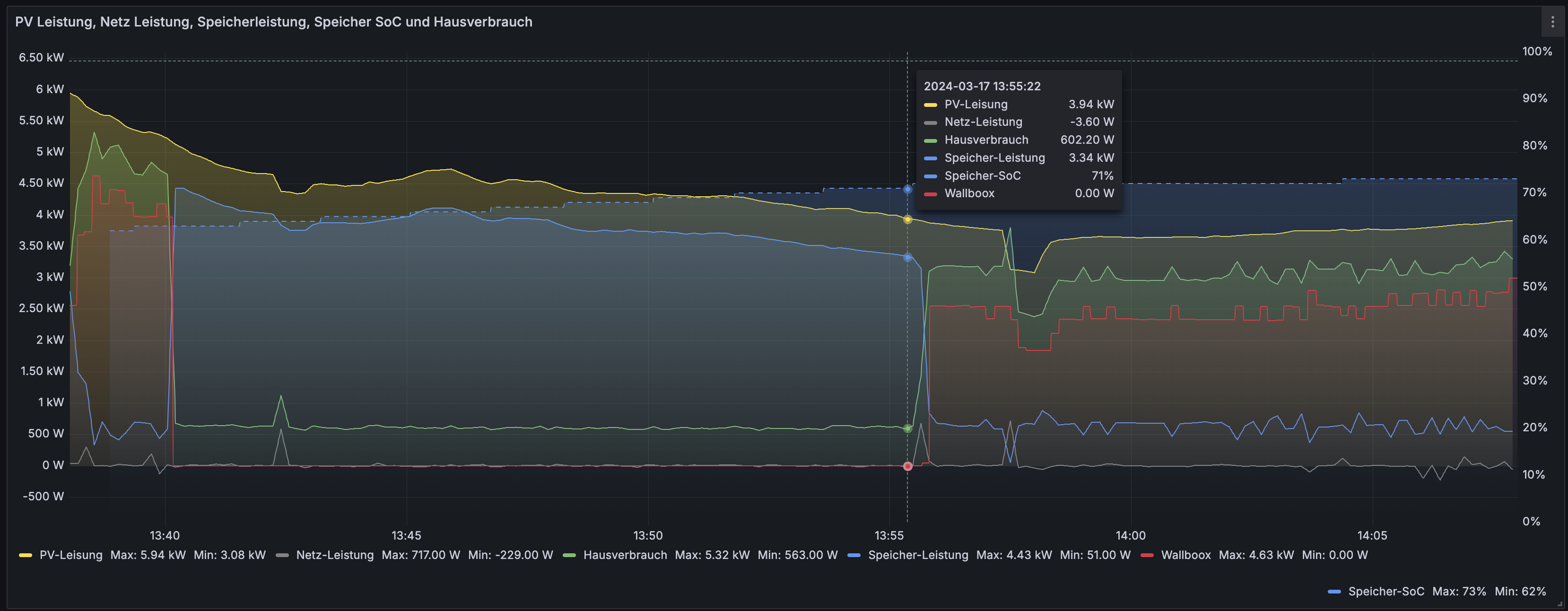Click the blue Speicher-Leistung legend color swatch
The image size is (1568, 611).
click(854, 555)
